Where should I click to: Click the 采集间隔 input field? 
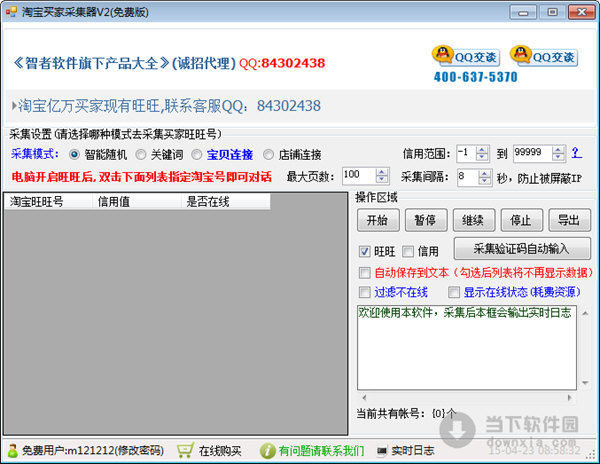point(468,177)
